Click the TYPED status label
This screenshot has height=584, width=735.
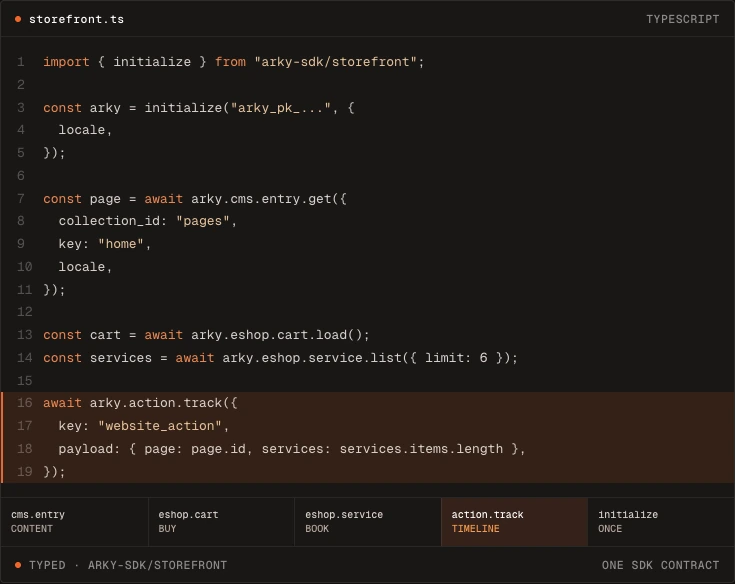point(47,565)
